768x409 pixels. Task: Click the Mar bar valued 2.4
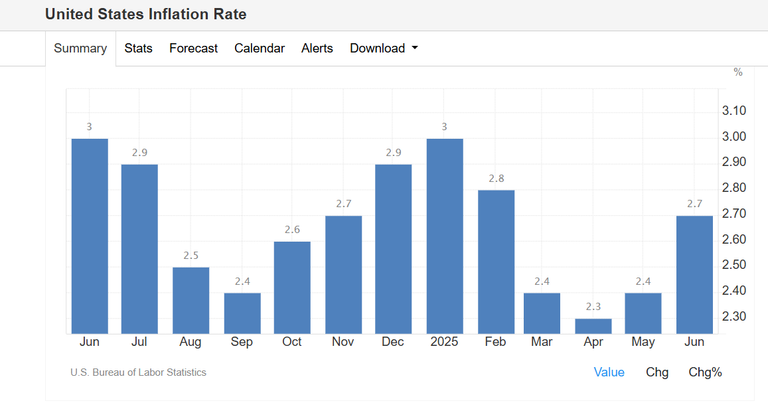[542, 313]
